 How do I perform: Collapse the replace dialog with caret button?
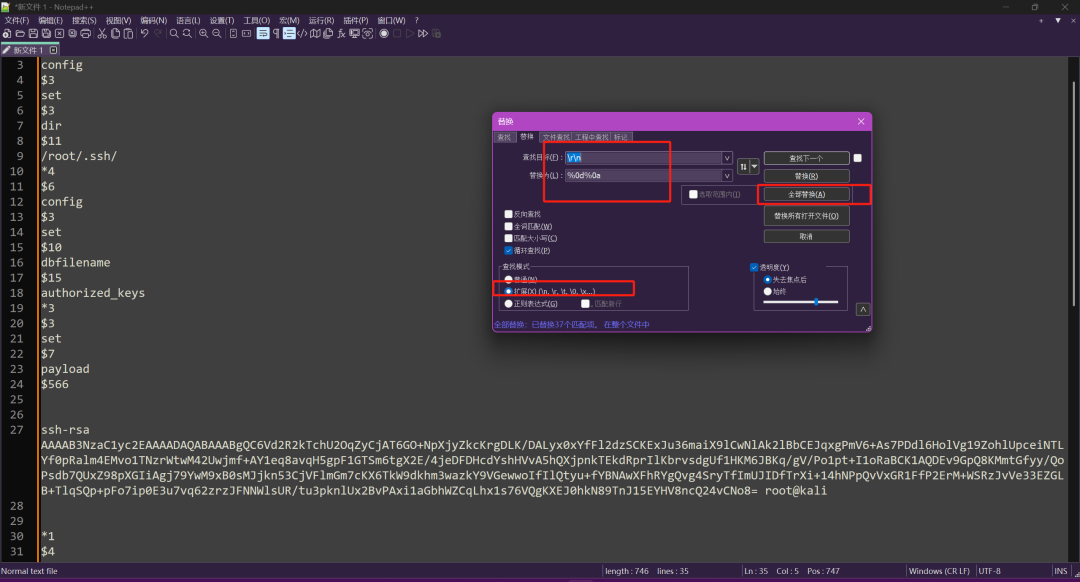863,309
